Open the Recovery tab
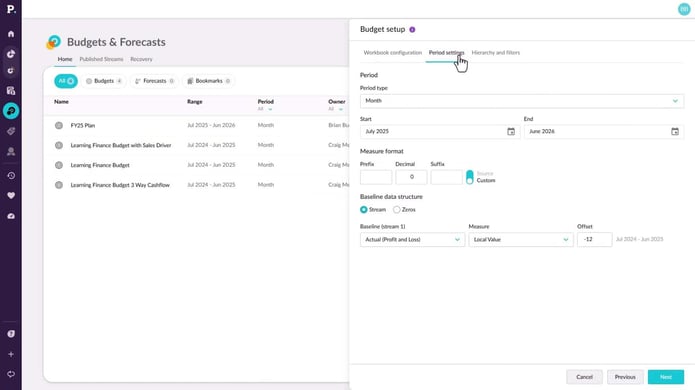 (141, 59)
